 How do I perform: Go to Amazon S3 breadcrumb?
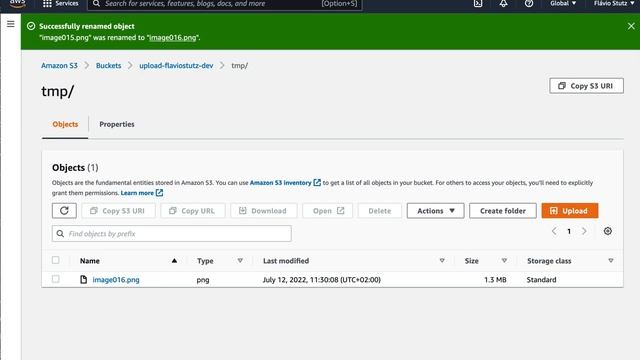pyautogui.click(x=59, y=65)
